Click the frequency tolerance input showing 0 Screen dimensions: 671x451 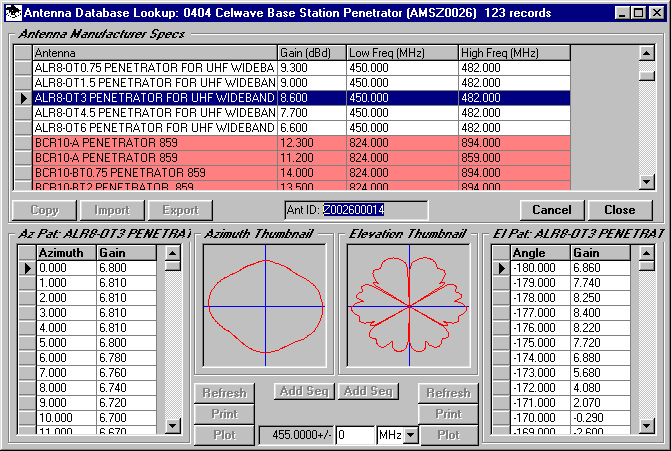tap(355, 436)
